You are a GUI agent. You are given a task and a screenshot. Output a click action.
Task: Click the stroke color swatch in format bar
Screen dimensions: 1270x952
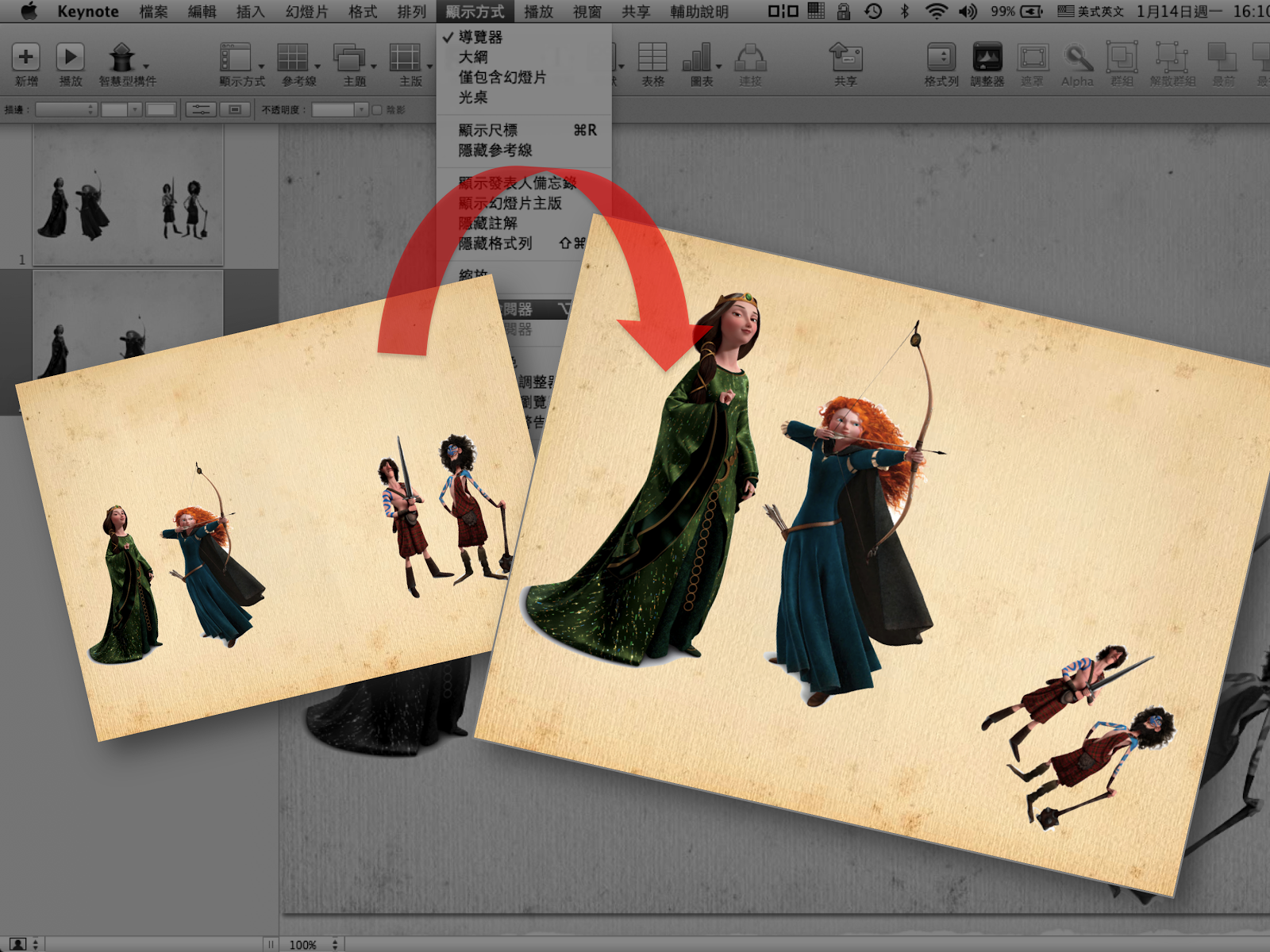(160, 109)
